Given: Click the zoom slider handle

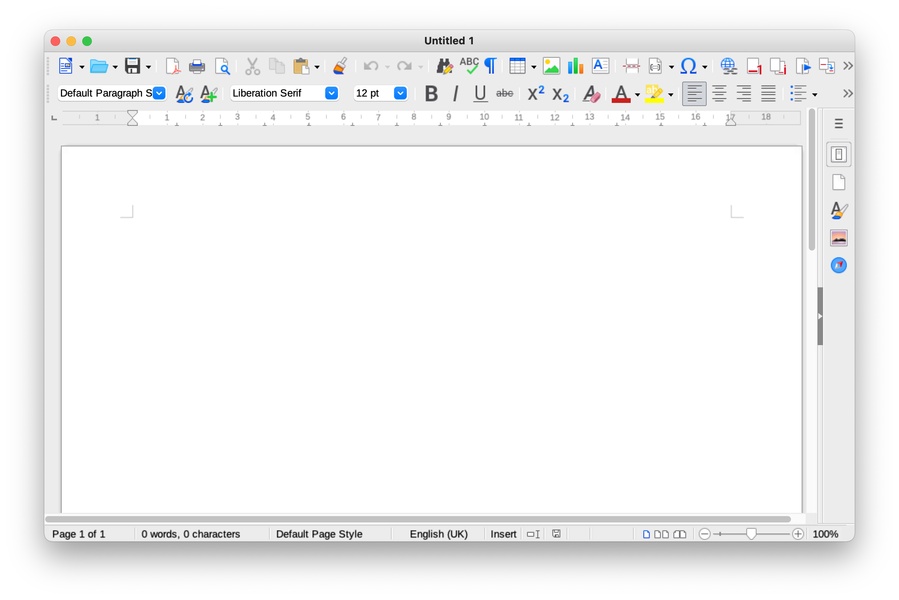Looking at the screenshot, I should coord(751,534).
